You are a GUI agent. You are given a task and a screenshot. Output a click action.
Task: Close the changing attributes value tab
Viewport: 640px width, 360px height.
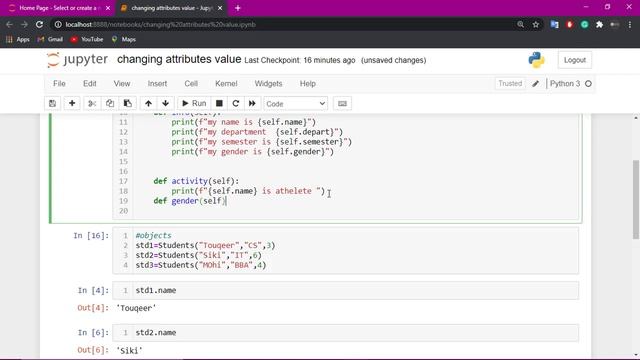click(x=220, y=8)
